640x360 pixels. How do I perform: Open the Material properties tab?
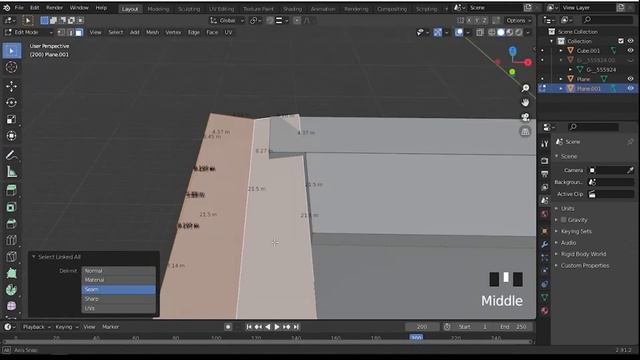[544, 311]
